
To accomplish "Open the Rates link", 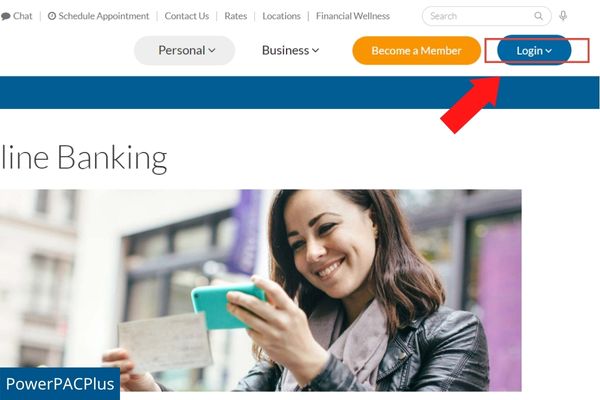I will [236, 16].
